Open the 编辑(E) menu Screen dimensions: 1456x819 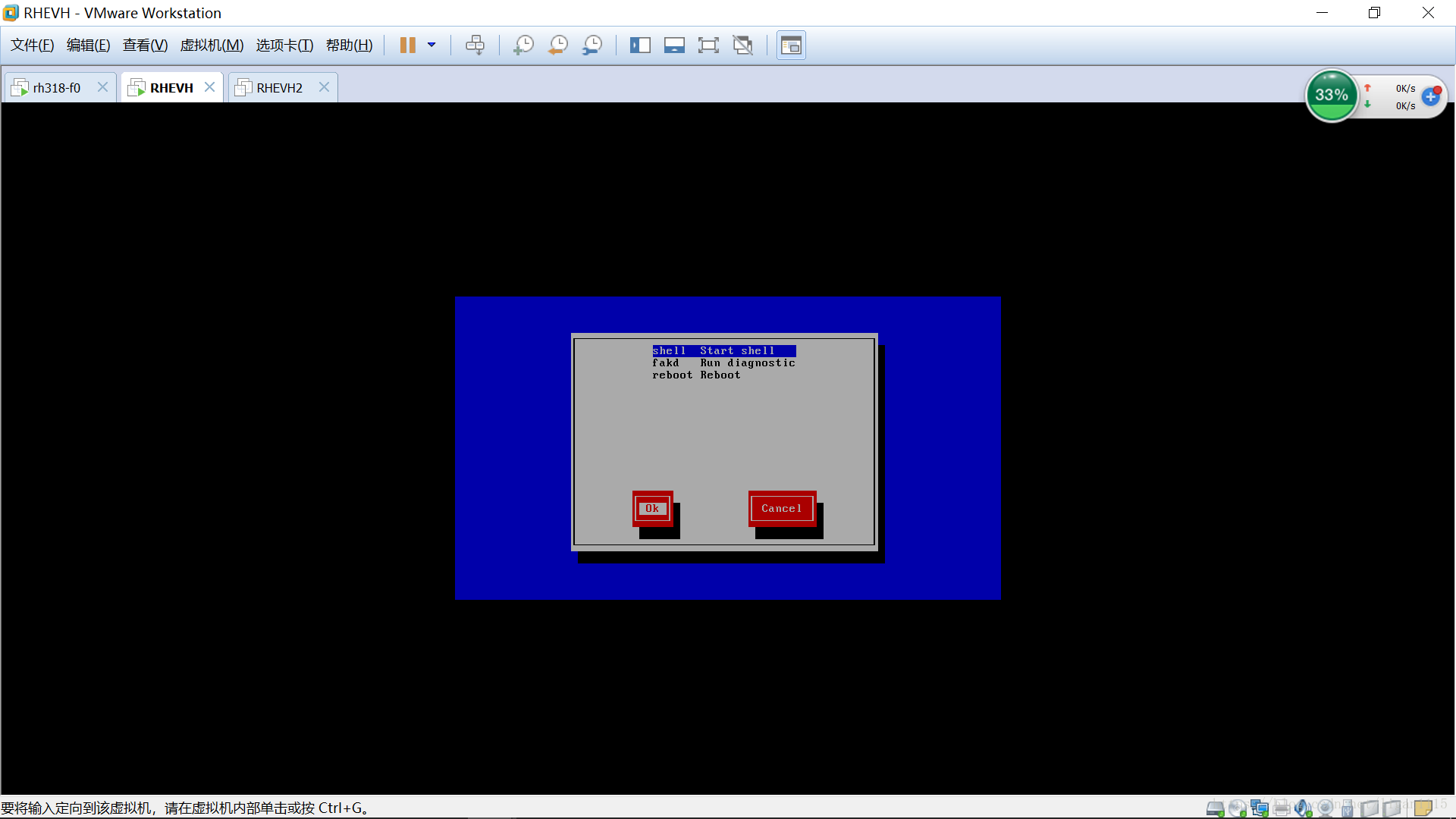[89, 45]
